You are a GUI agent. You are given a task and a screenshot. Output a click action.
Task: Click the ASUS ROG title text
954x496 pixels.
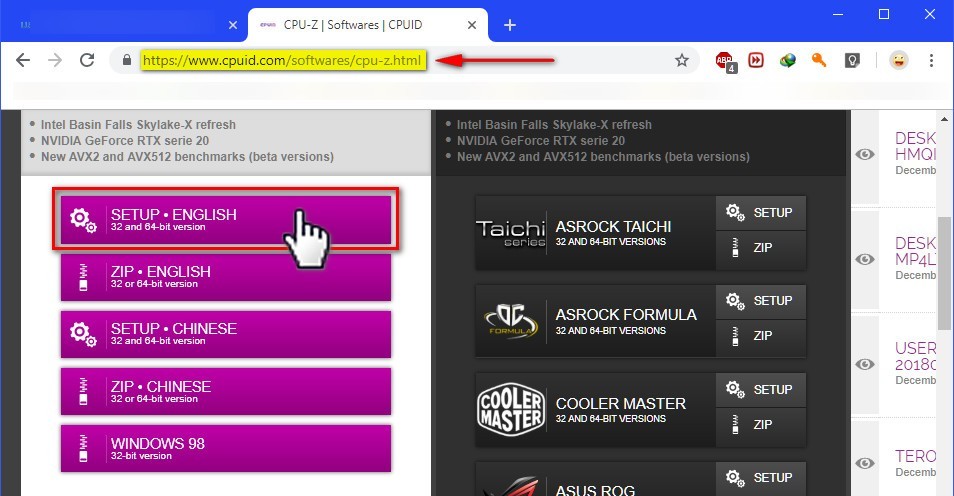pos(595,490)
